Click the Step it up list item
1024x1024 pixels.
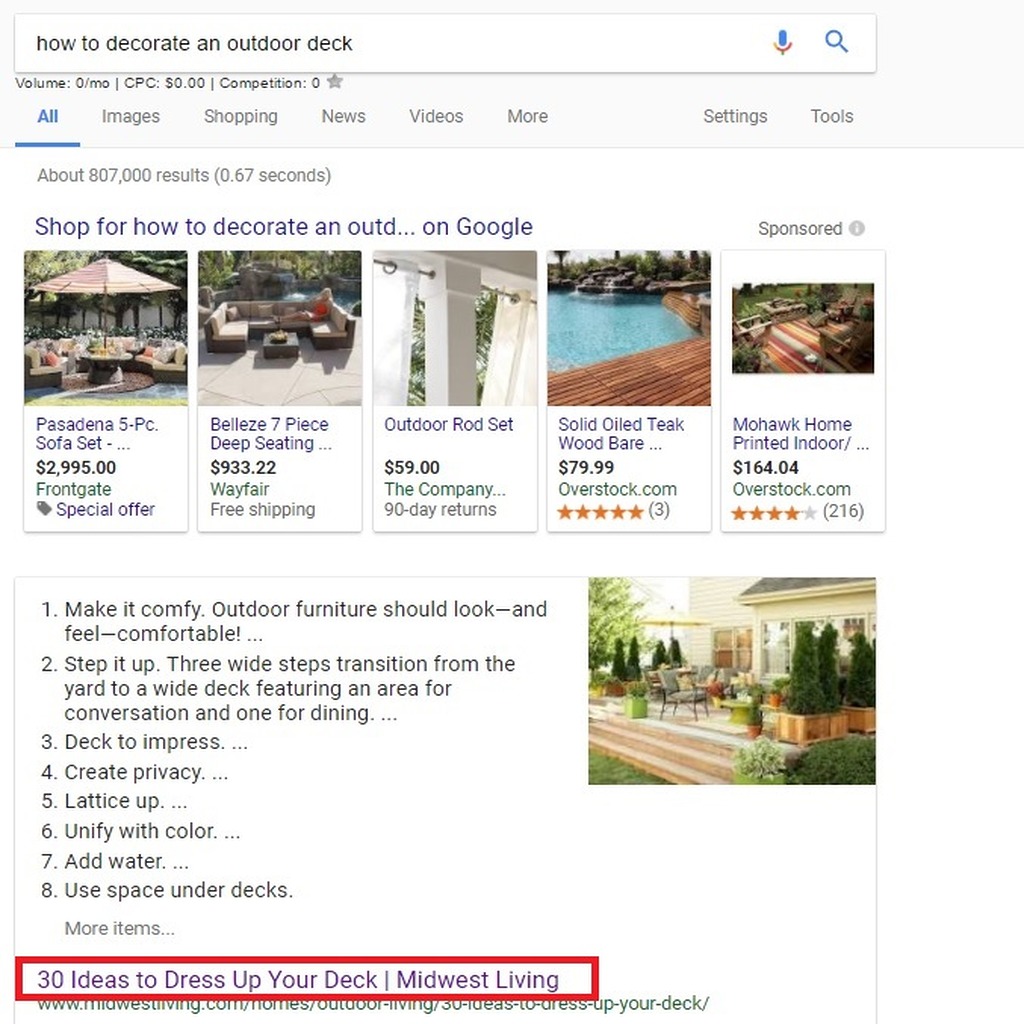278,688
